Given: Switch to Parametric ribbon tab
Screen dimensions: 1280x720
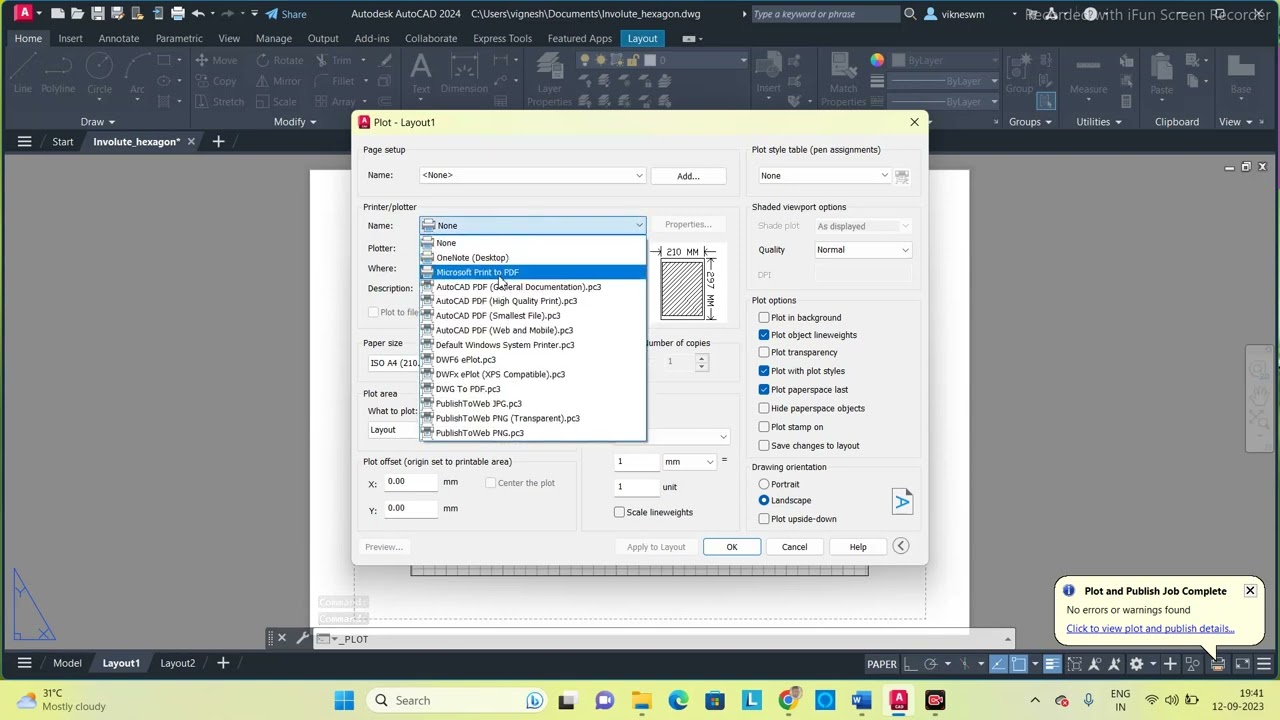Looking at the screenshot, I should pyautogui.click(x=179, y=38).
